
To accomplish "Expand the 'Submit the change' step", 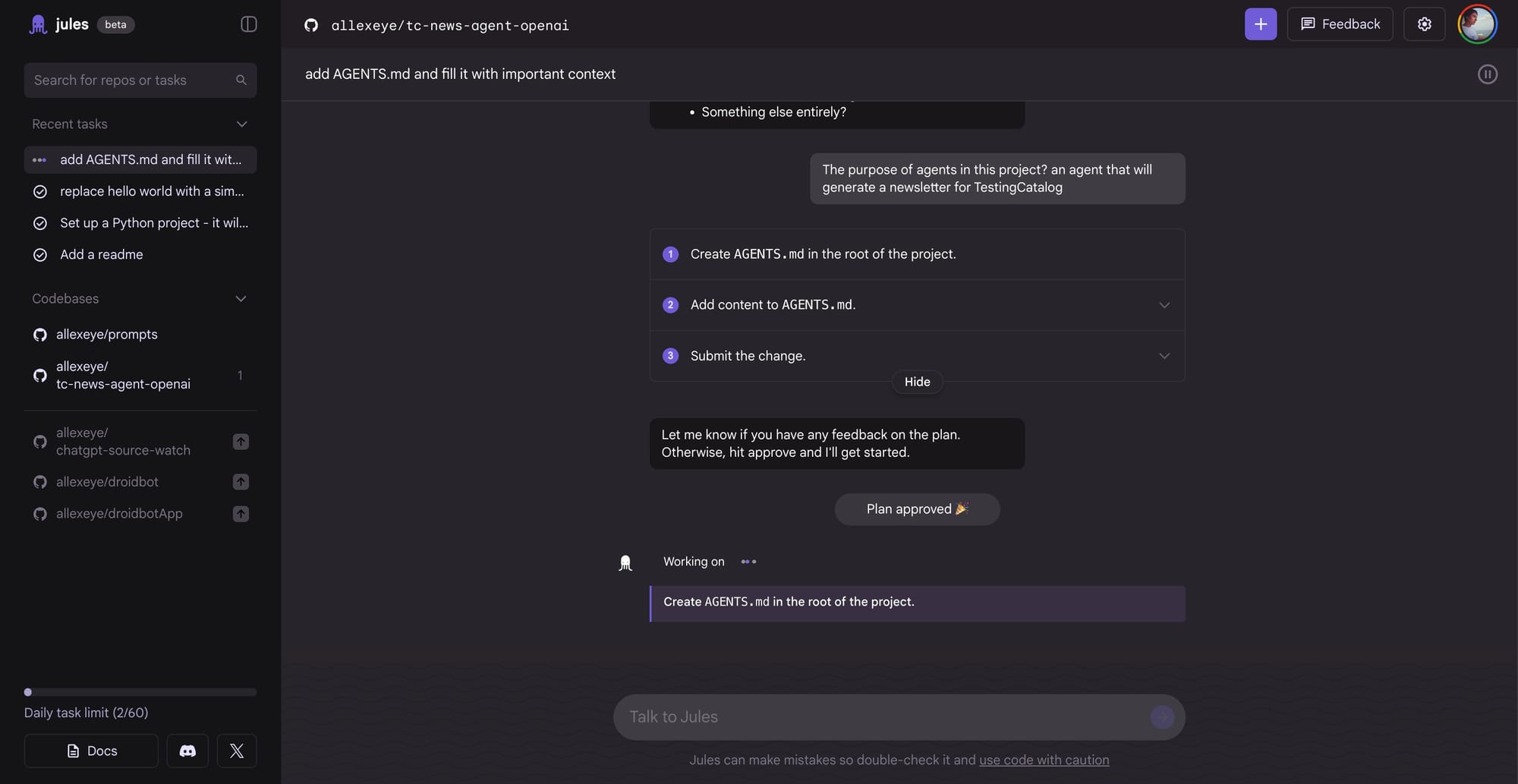I will [1164, 356].
